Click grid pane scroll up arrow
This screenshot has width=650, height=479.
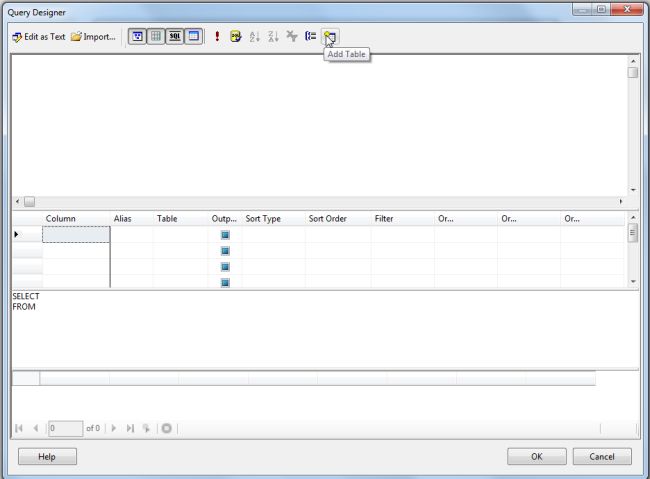click(633, 217)
